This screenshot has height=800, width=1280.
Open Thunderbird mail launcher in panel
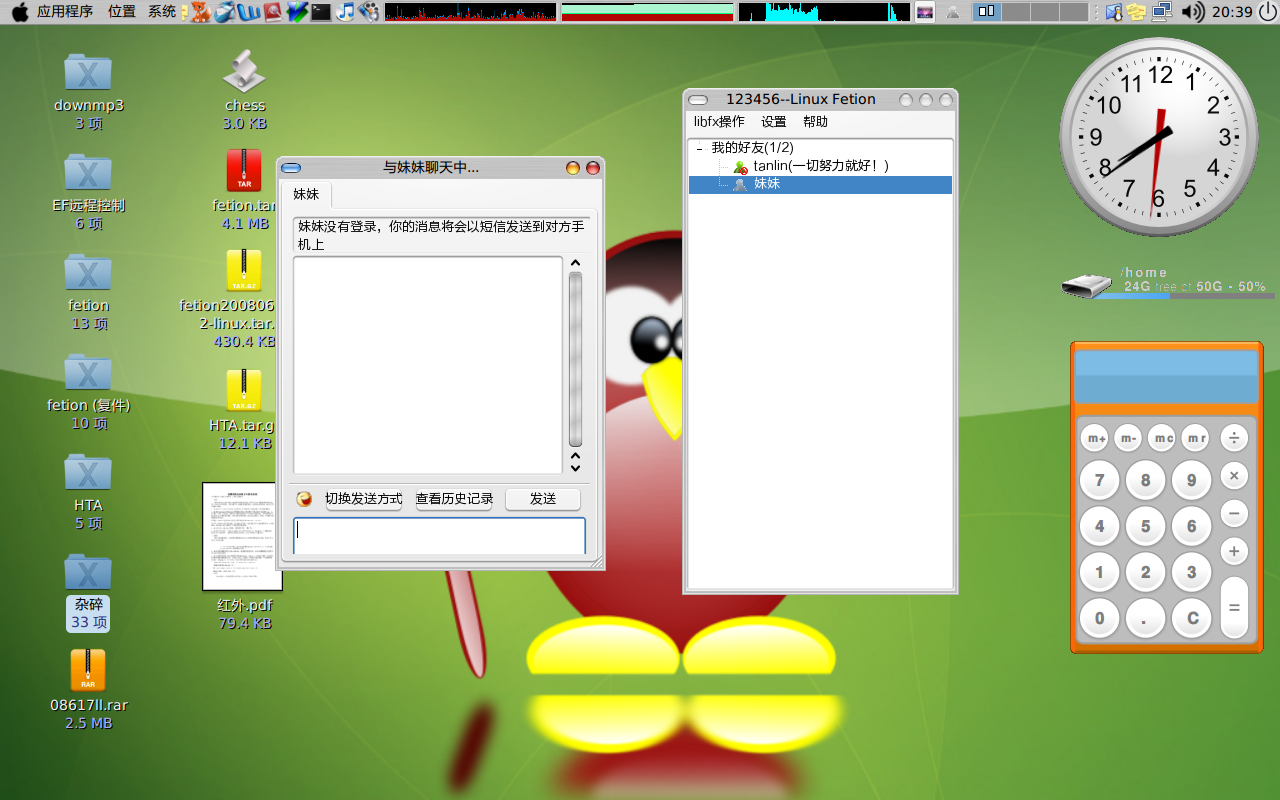pyautogui.click(x=225, y=12)
